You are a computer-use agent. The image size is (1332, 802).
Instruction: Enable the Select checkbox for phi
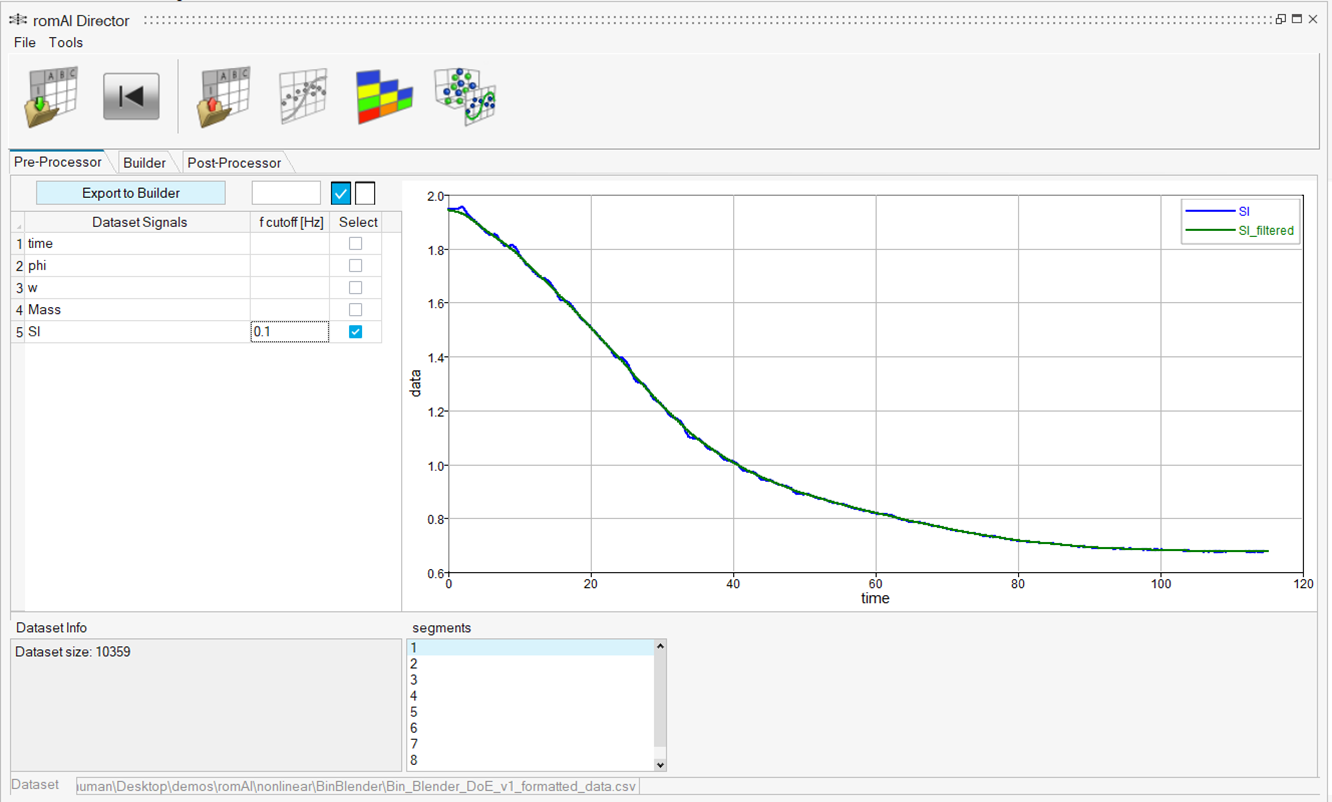point(355,266)
